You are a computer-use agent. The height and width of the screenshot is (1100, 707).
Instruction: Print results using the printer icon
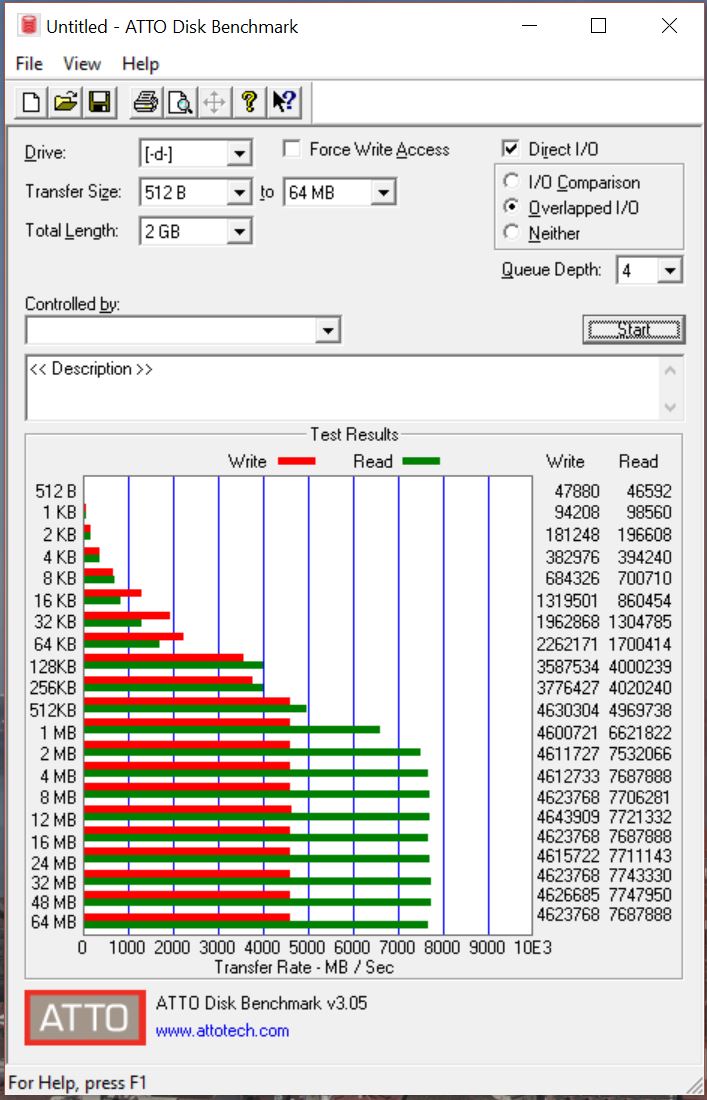[x=146, y=101]
